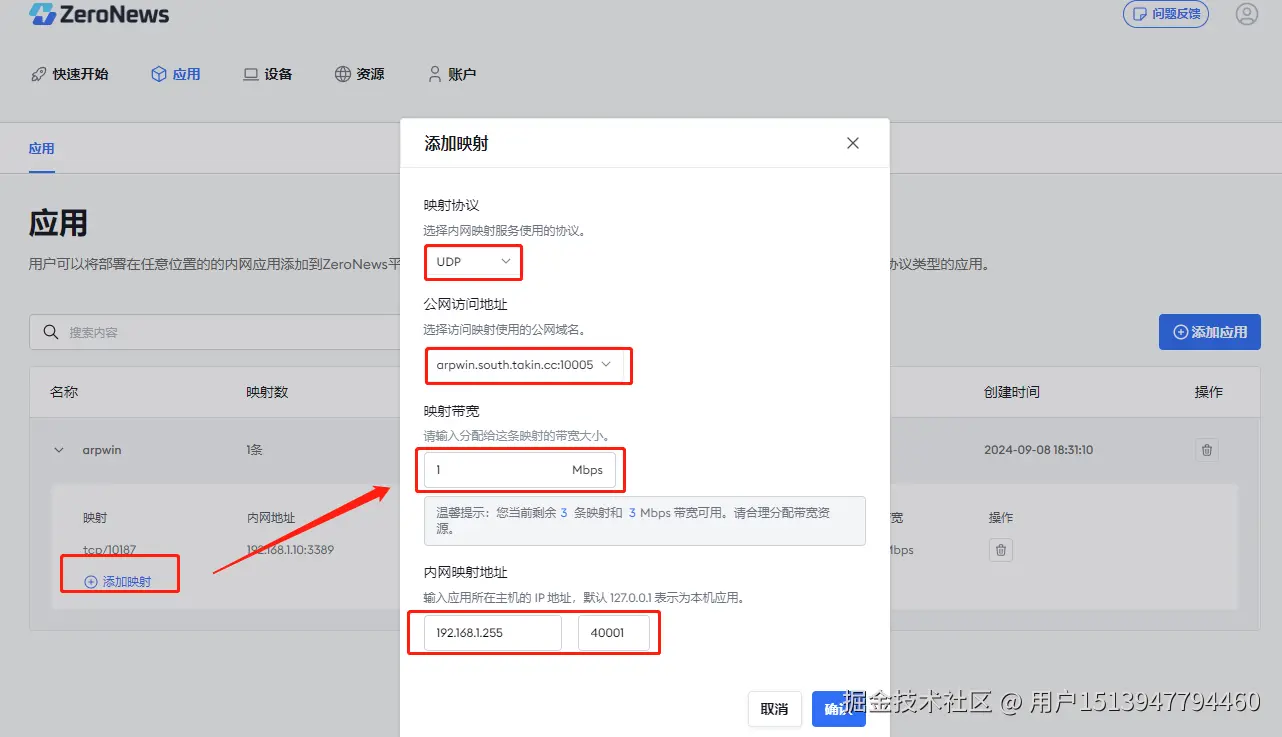This screenshot has width=1282, height=737.
Task: Click the IP field 192.168.1.255
Action: tap(493, 633)
